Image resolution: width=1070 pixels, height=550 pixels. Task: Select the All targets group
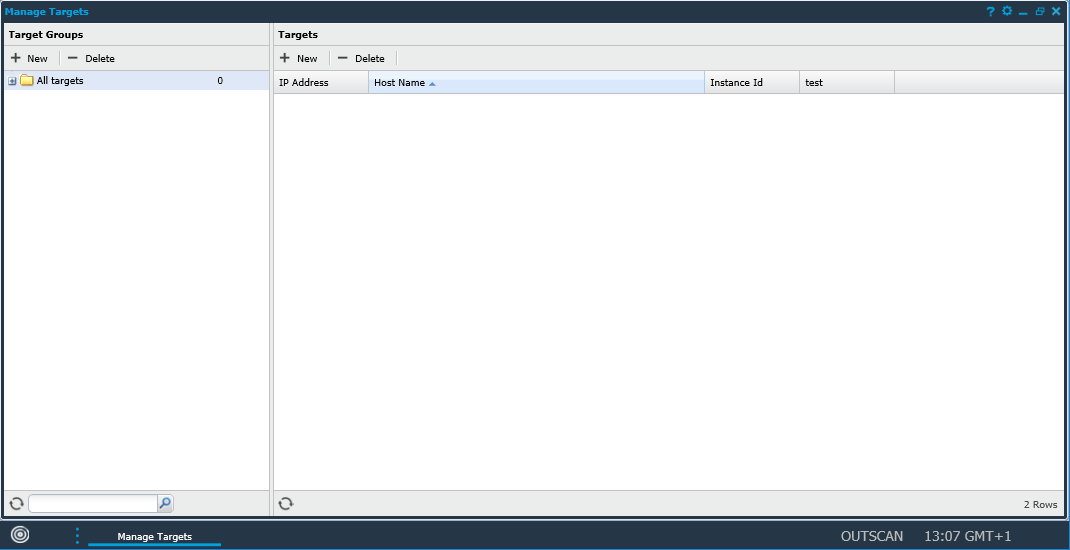(60, 81)
